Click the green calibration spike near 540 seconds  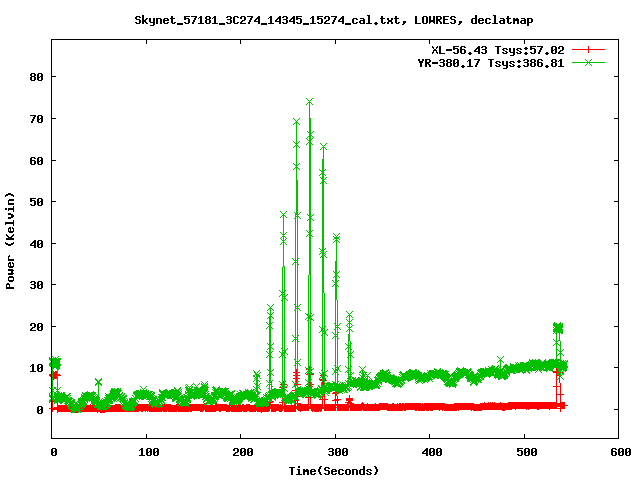click(558, 327)
